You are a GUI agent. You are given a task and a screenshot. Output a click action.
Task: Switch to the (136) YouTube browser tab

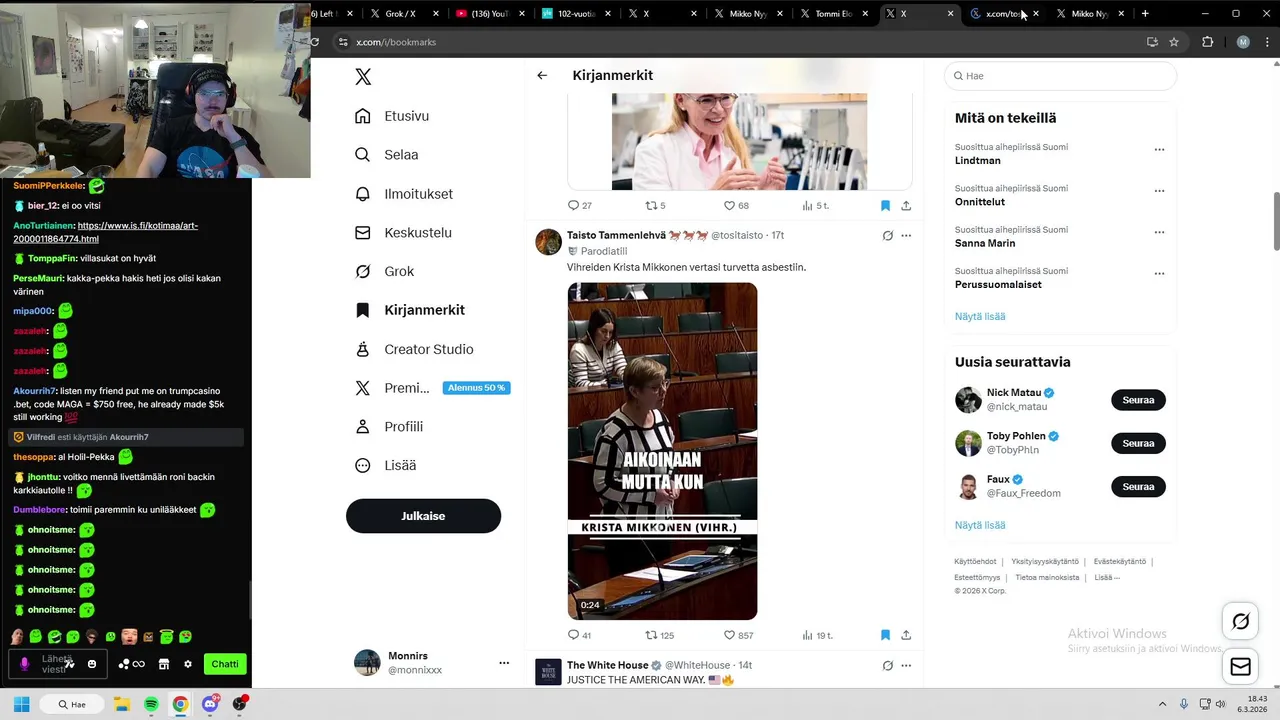(490, 14)
